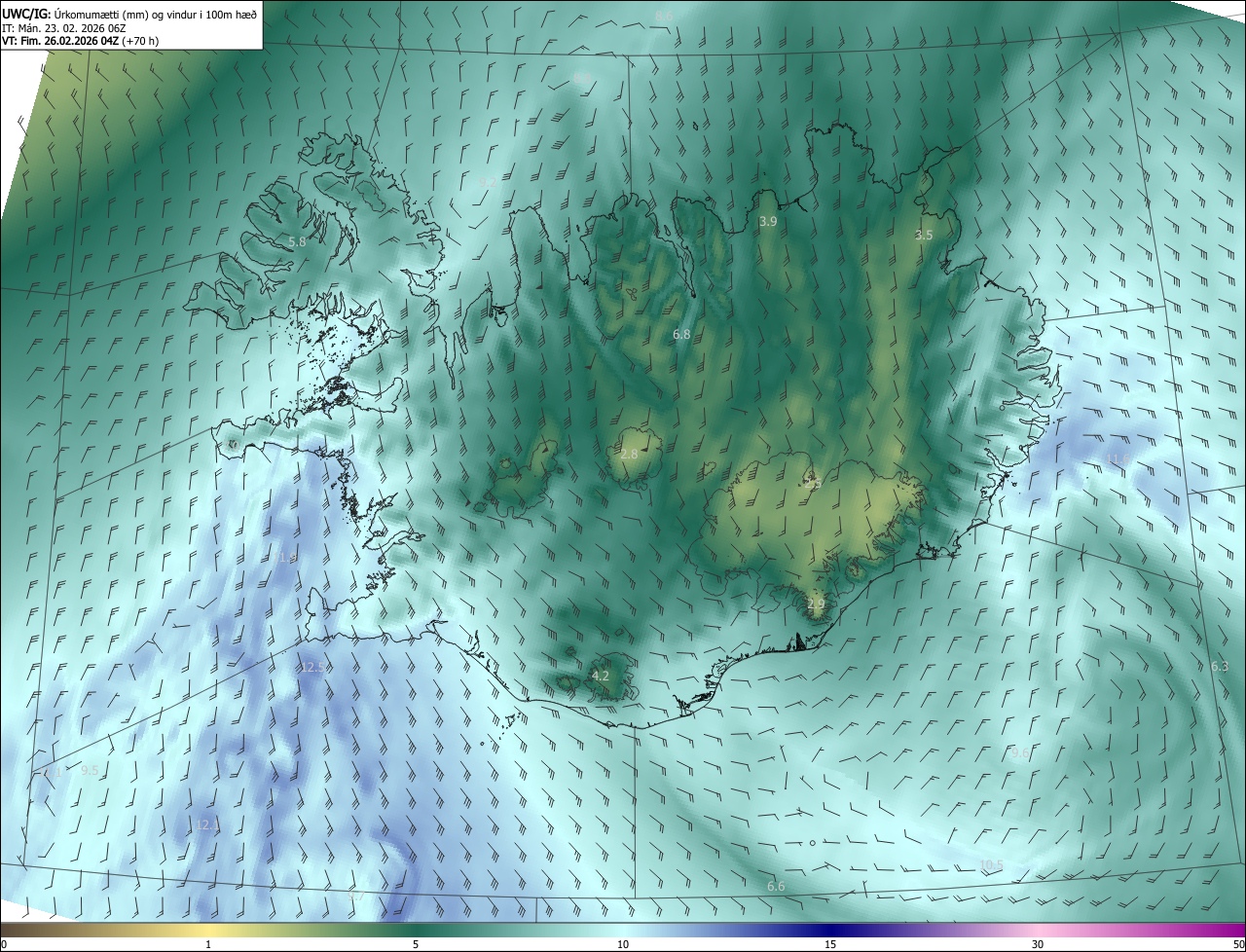Click the 6.8 value in central Iceland

[x=681, y=335]
